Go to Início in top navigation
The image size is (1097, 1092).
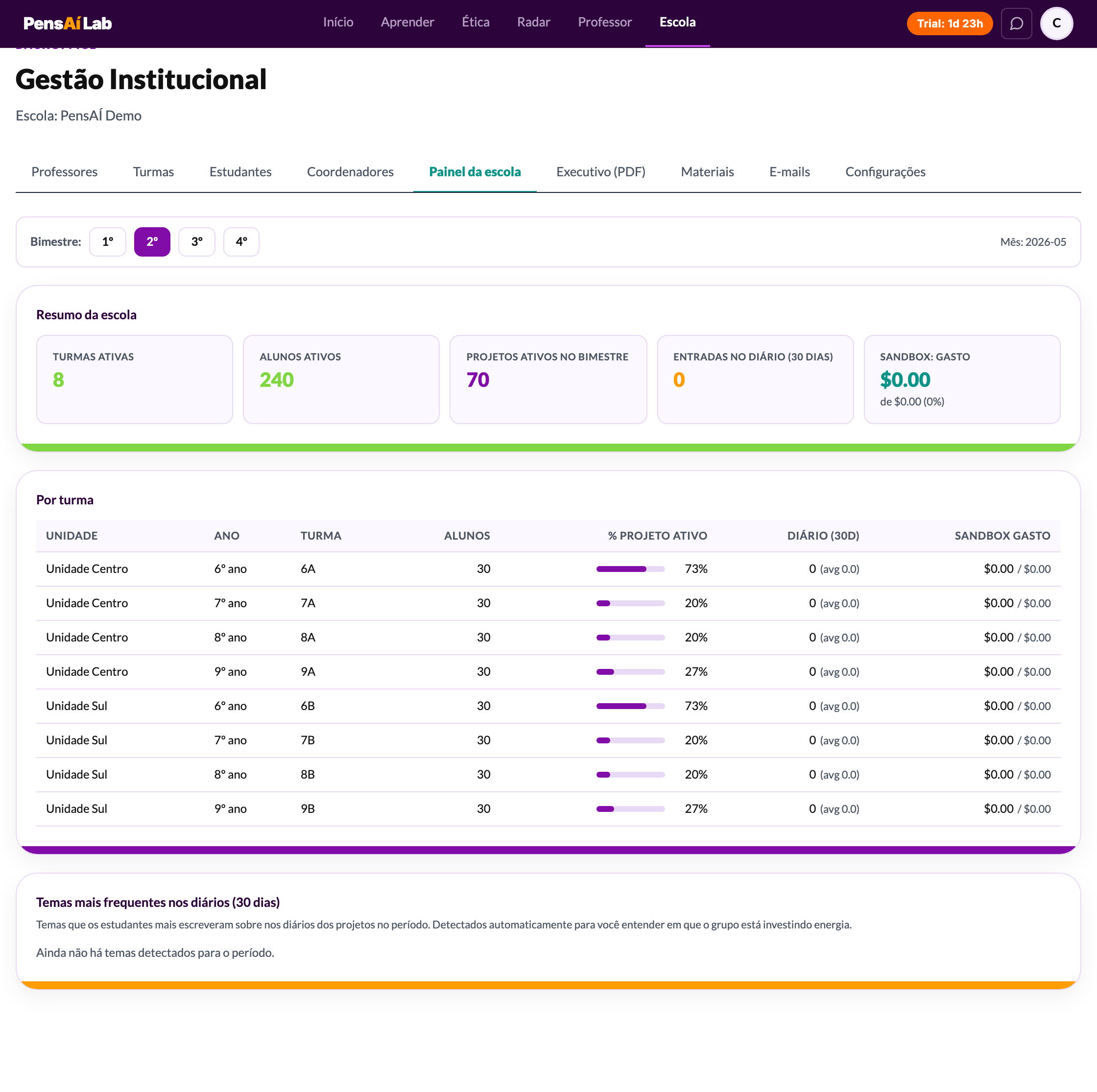coord(338,22)
